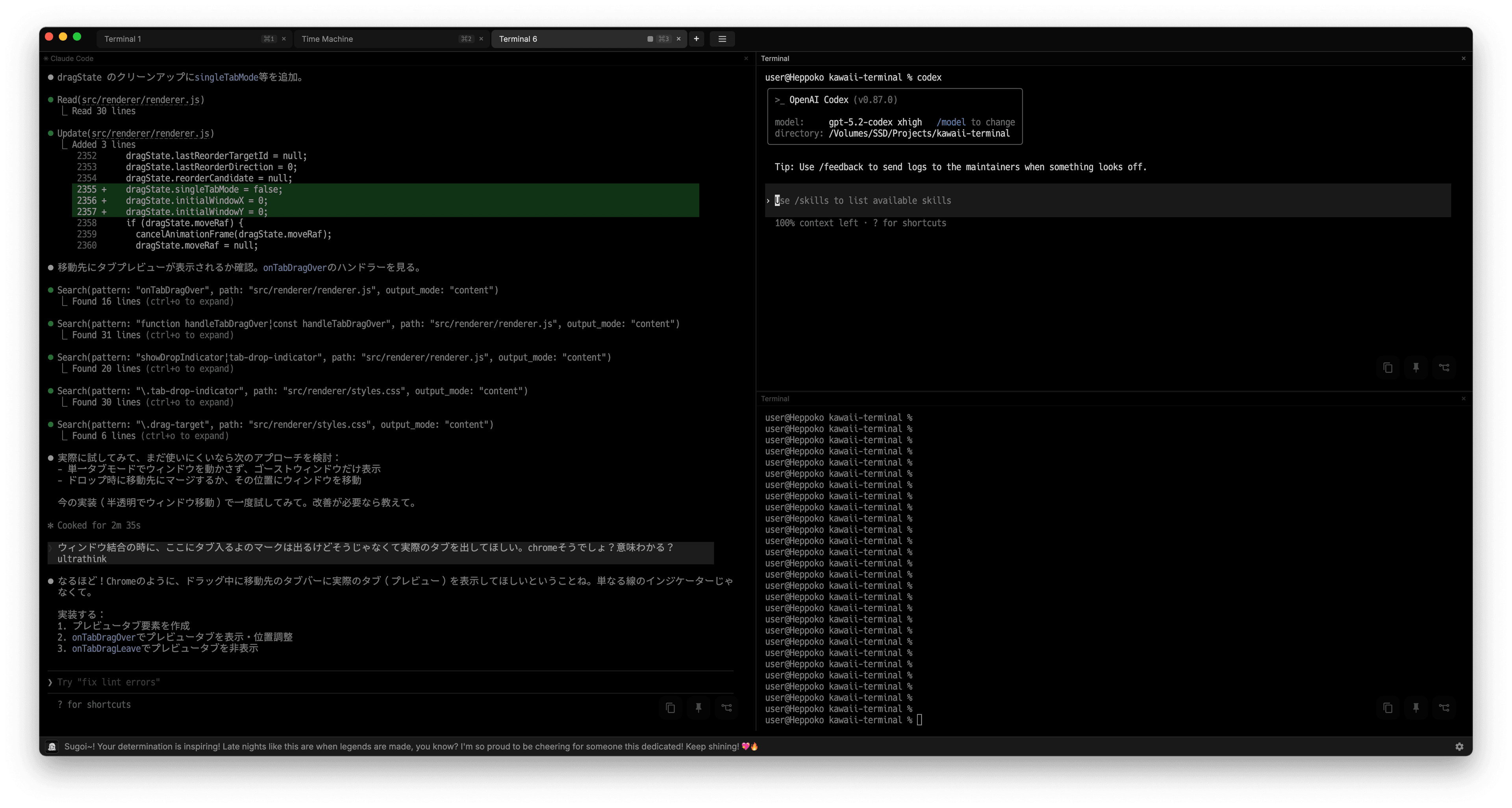This screenshot has height=808, width=1512.
Task: Click the last prompt line in bottom-right terminal
Action: tap(843, 720)
